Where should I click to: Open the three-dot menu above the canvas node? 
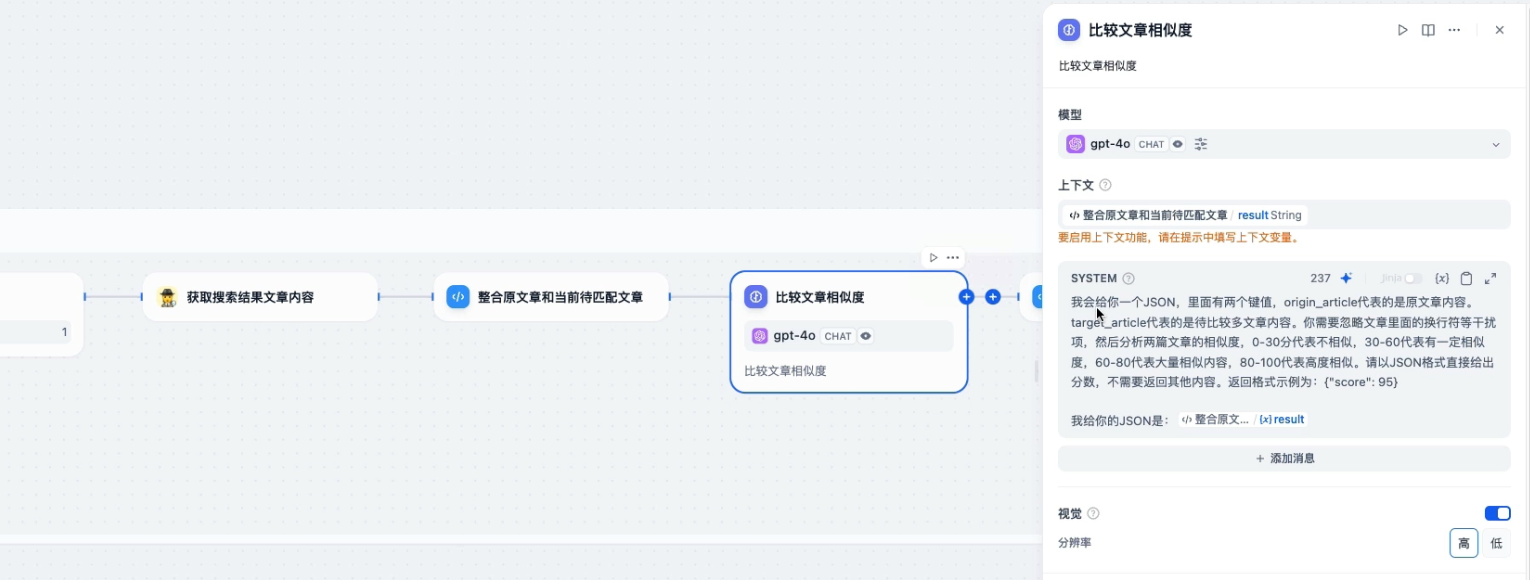[953, 257]
